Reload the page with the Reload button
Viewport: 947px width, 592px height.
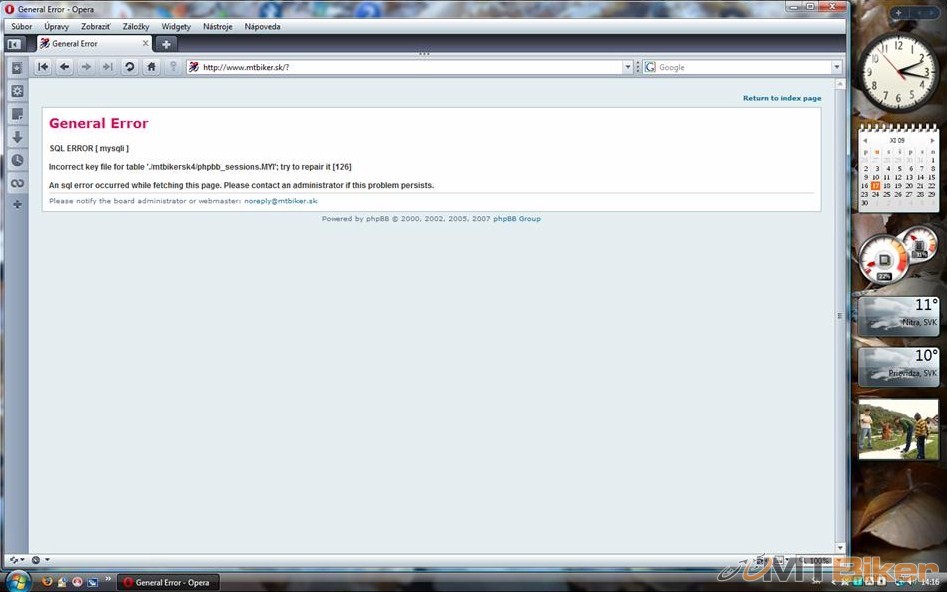coord(129,67)
